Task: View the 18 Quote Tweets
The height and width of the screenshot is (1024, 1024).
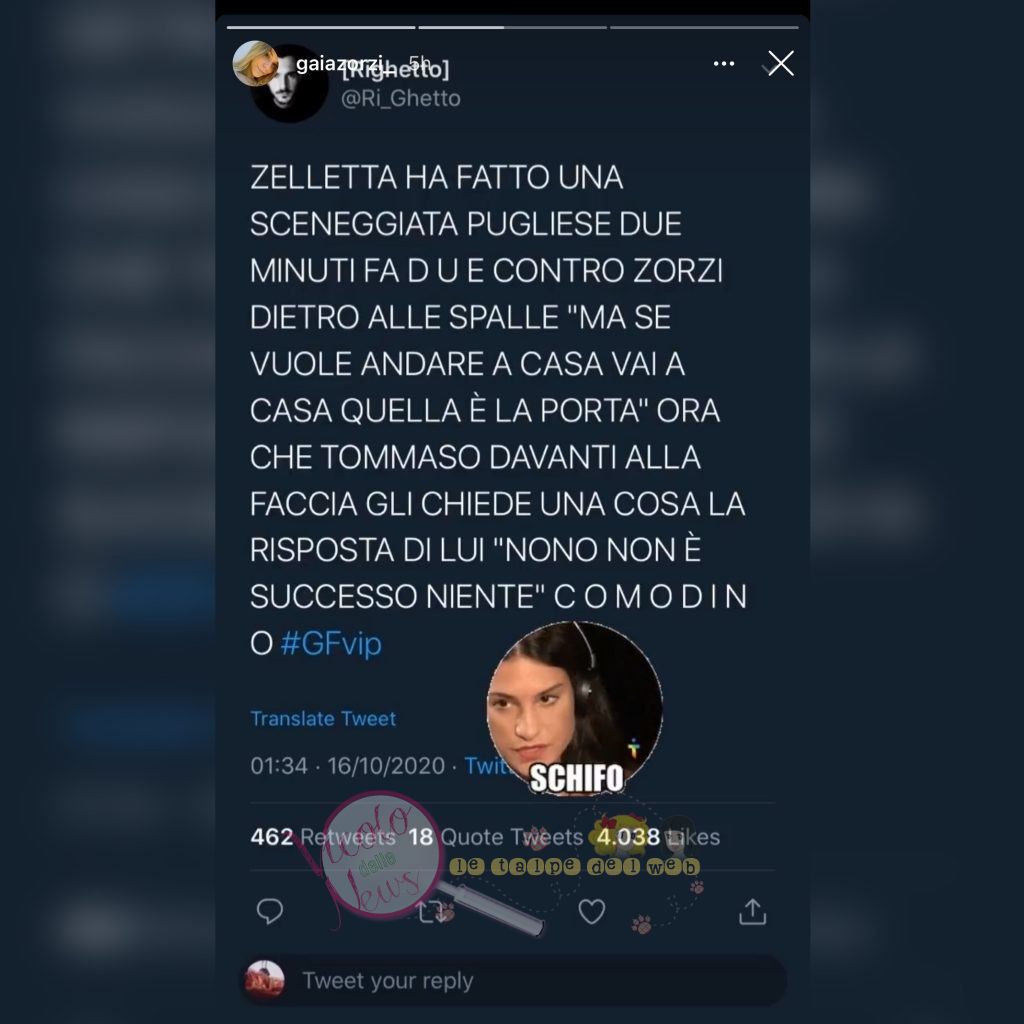Action: click(495, 837)
